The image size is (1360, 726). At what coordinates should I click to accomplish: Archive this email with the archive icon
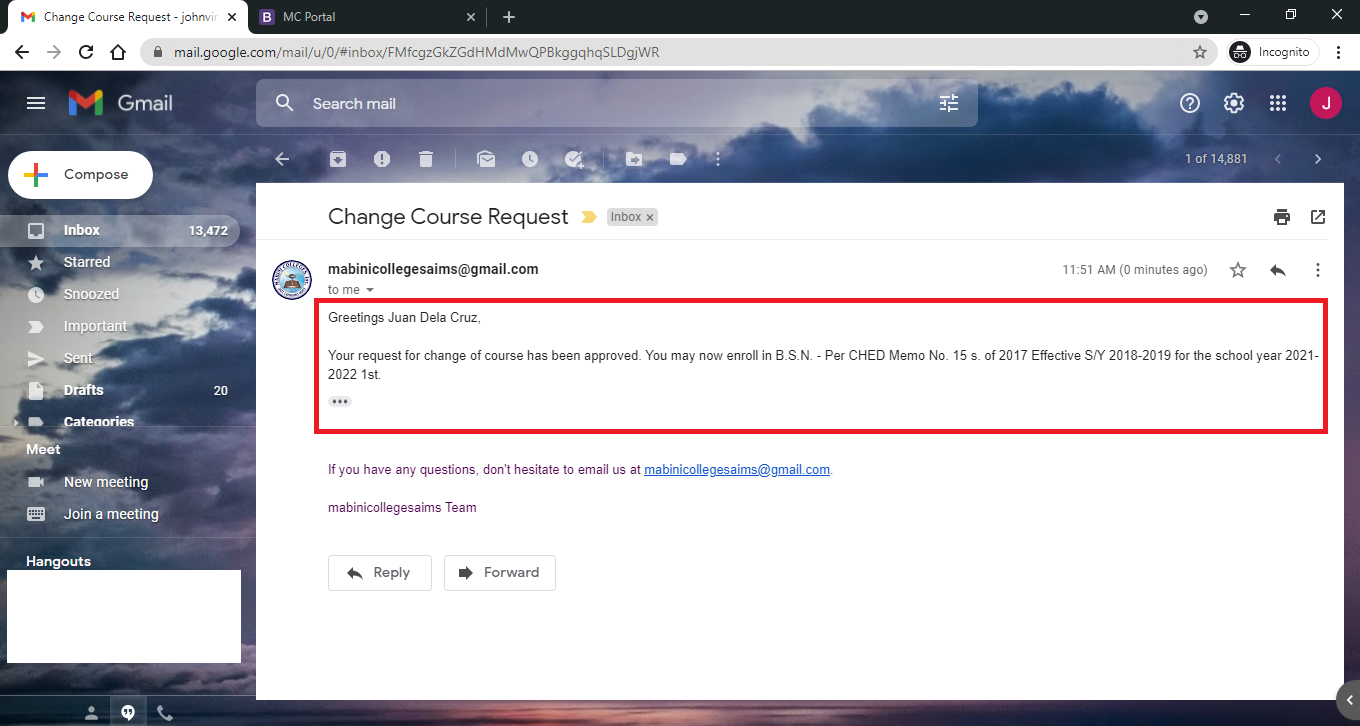[x=338, y=159]
